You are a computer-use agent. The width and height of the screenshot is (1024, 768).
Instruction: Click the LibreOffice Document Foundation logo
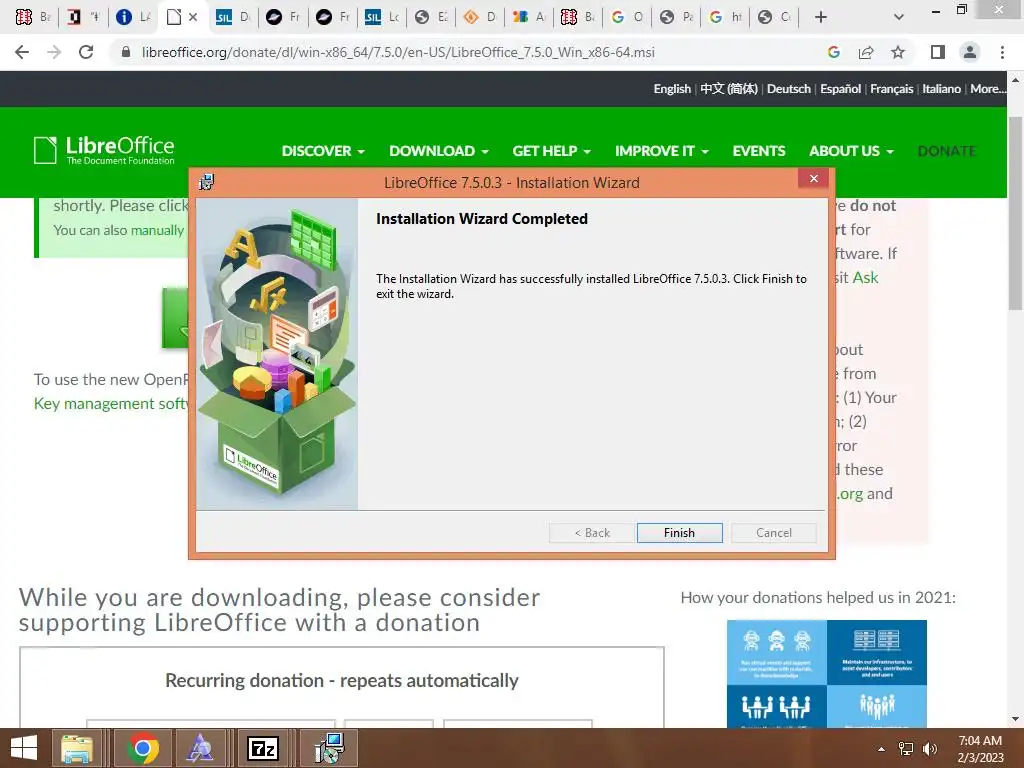(x=104, y=150)
